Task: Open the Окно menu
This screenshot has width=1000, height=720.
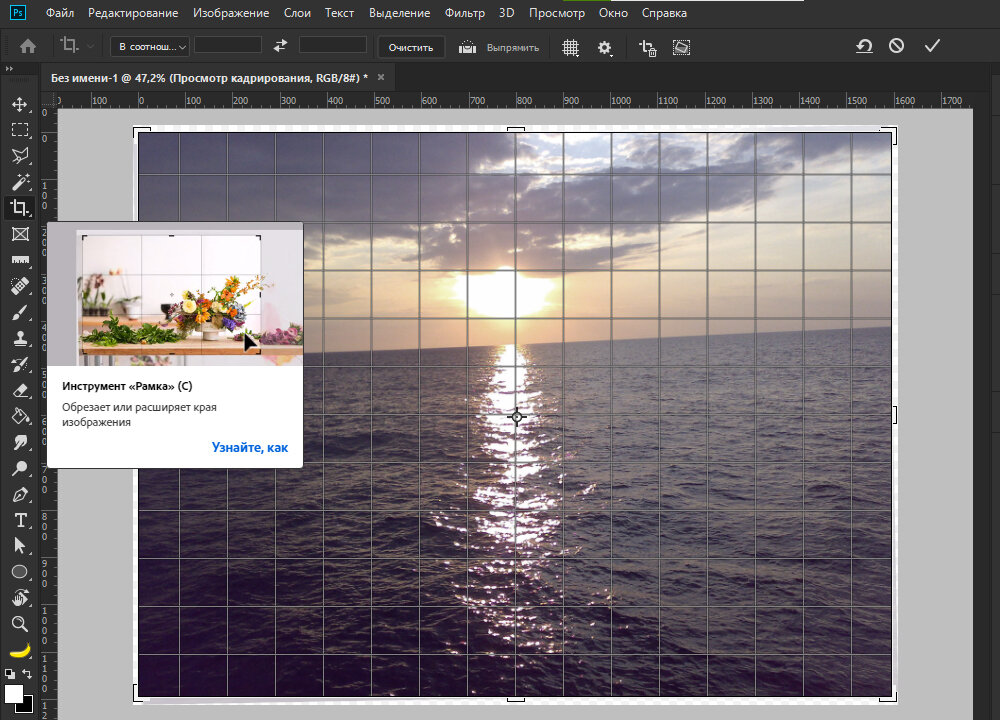Action: pyautogui.click(x=613, y=13)
